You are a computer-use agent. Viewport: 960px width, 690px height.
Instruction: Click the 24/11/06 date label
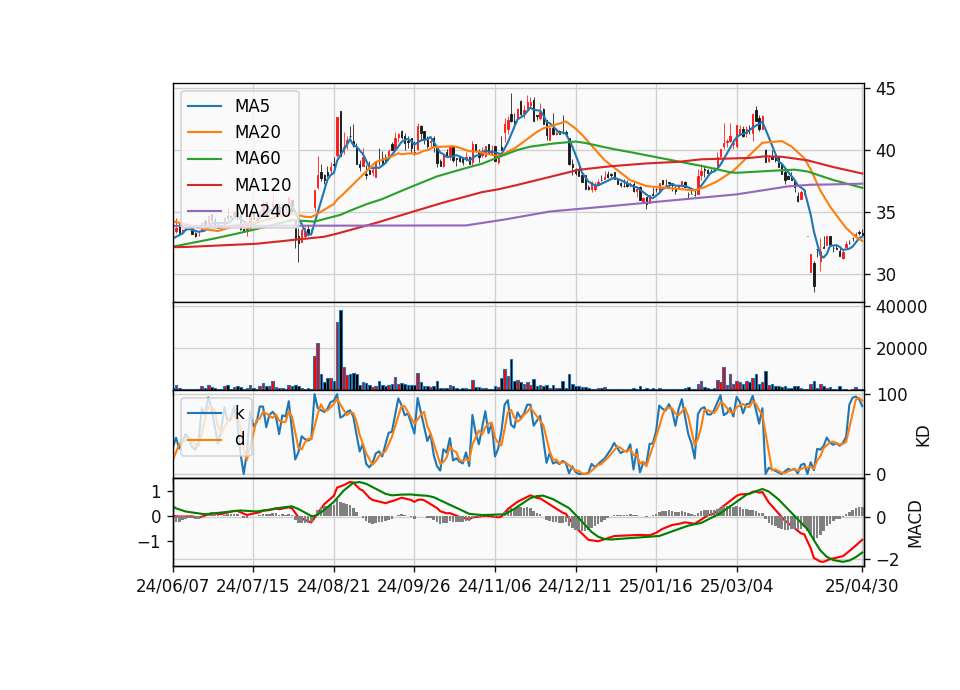pyautogui.click(x=495, y=587)
